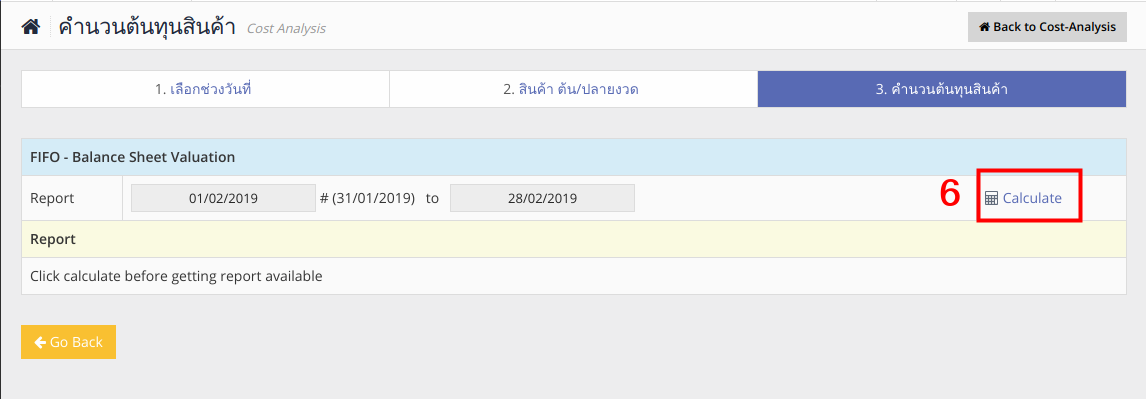Click the 'Click calculate before getting report' message
Image resolution: width=1147 pixels, height=399 pixels.
click(x=176, y=277)
